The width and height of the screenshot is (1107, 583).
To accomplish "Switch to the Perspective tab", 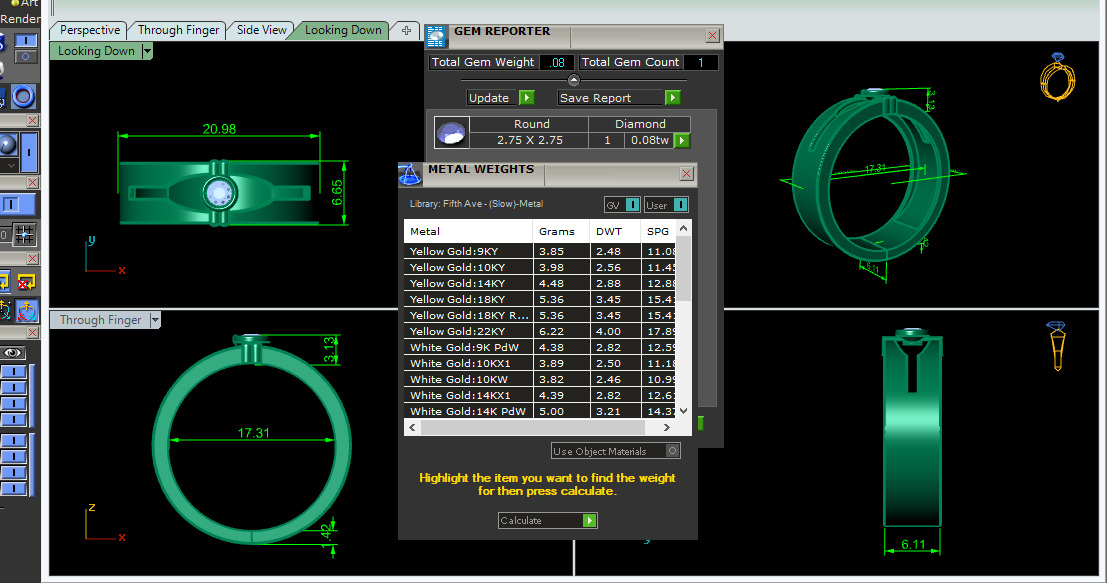I will click(x=90, y=30).
